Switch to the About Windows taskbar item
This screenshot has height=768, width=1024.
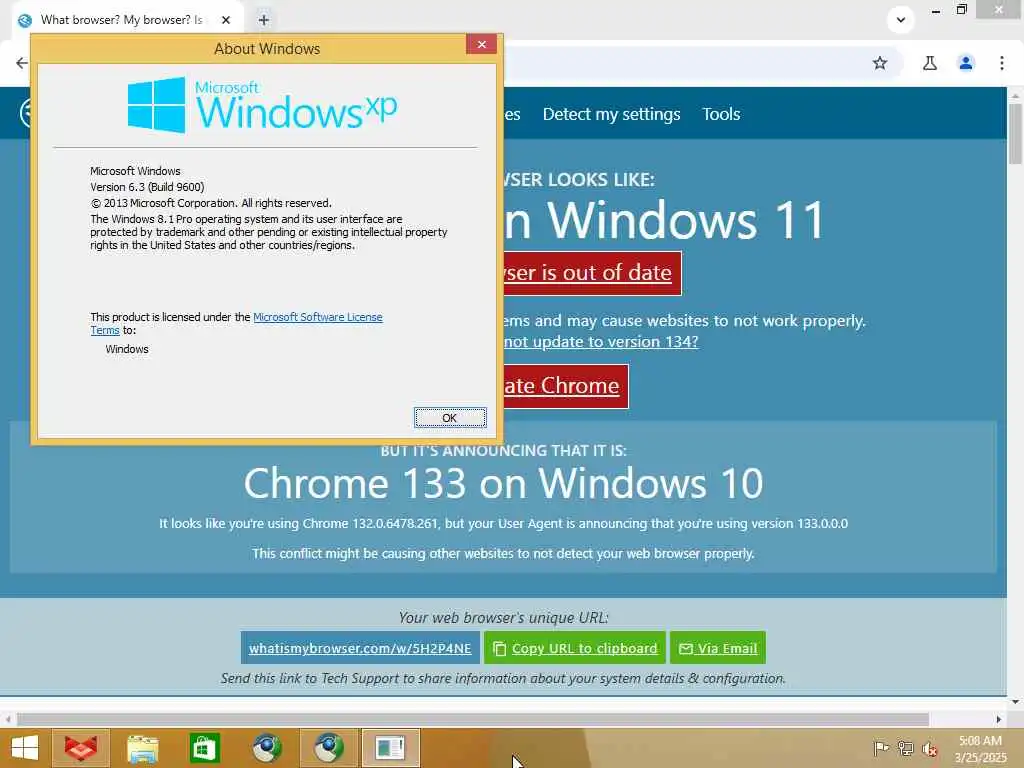tap(391, 748)
